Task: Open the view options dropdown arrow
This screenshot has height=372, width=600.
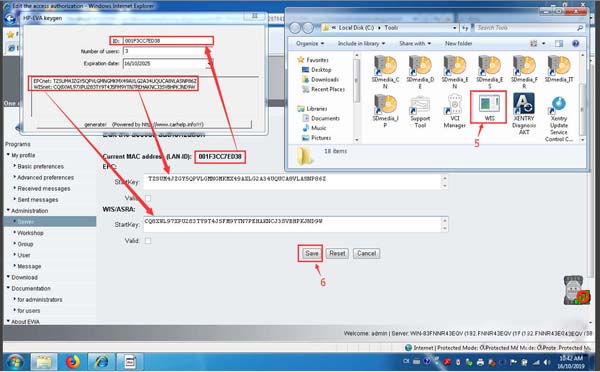Action: [543, 44]
